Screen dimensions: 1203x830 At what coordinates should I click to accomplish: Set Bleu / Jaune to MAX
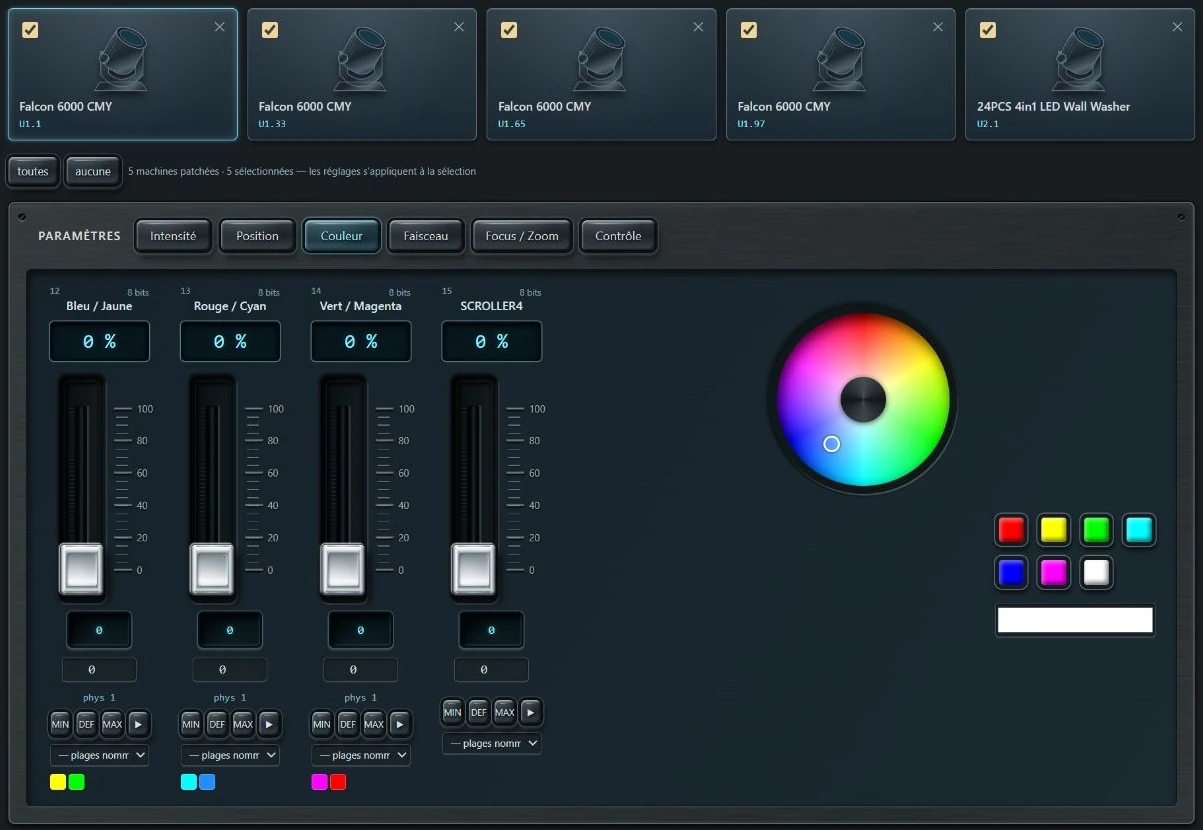[x=112, y=724]
